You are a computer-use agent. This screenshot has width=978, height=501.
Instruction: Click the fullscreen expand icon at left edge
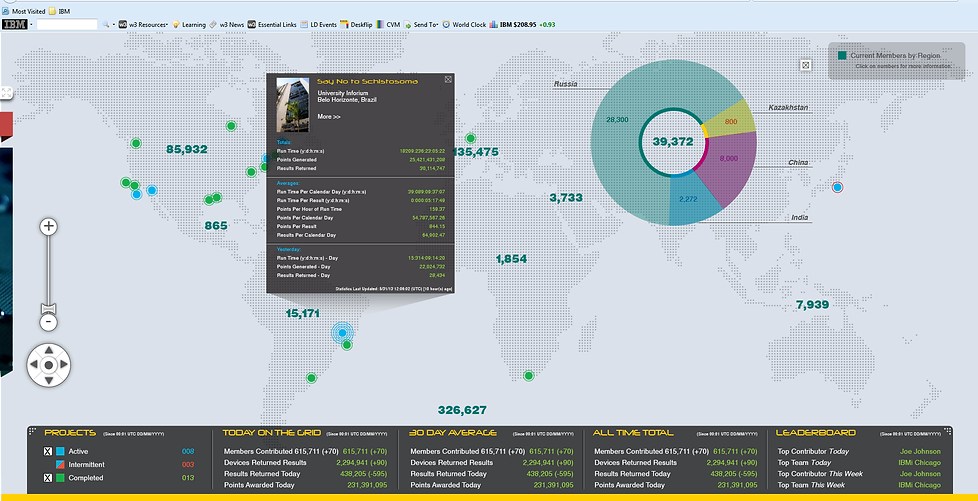coord(6,93)
